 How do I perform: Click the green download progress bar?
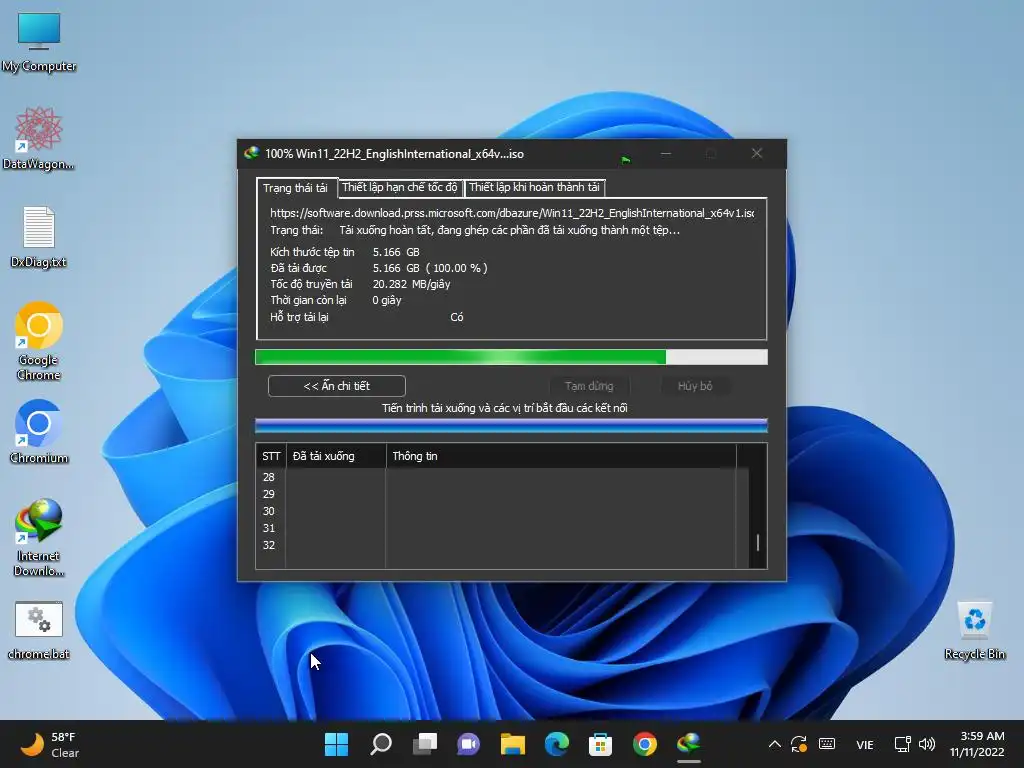pyautogui.click(x=511, y=357)
